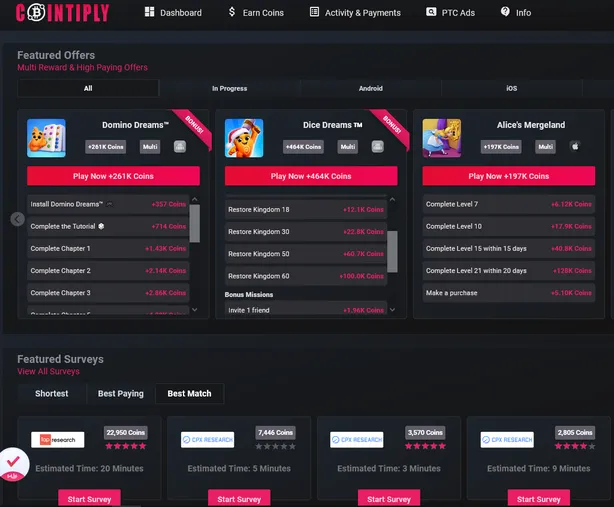Click the PTC Ads search icon
Viewport: 614px width, 507px height.
click(431, 12)
